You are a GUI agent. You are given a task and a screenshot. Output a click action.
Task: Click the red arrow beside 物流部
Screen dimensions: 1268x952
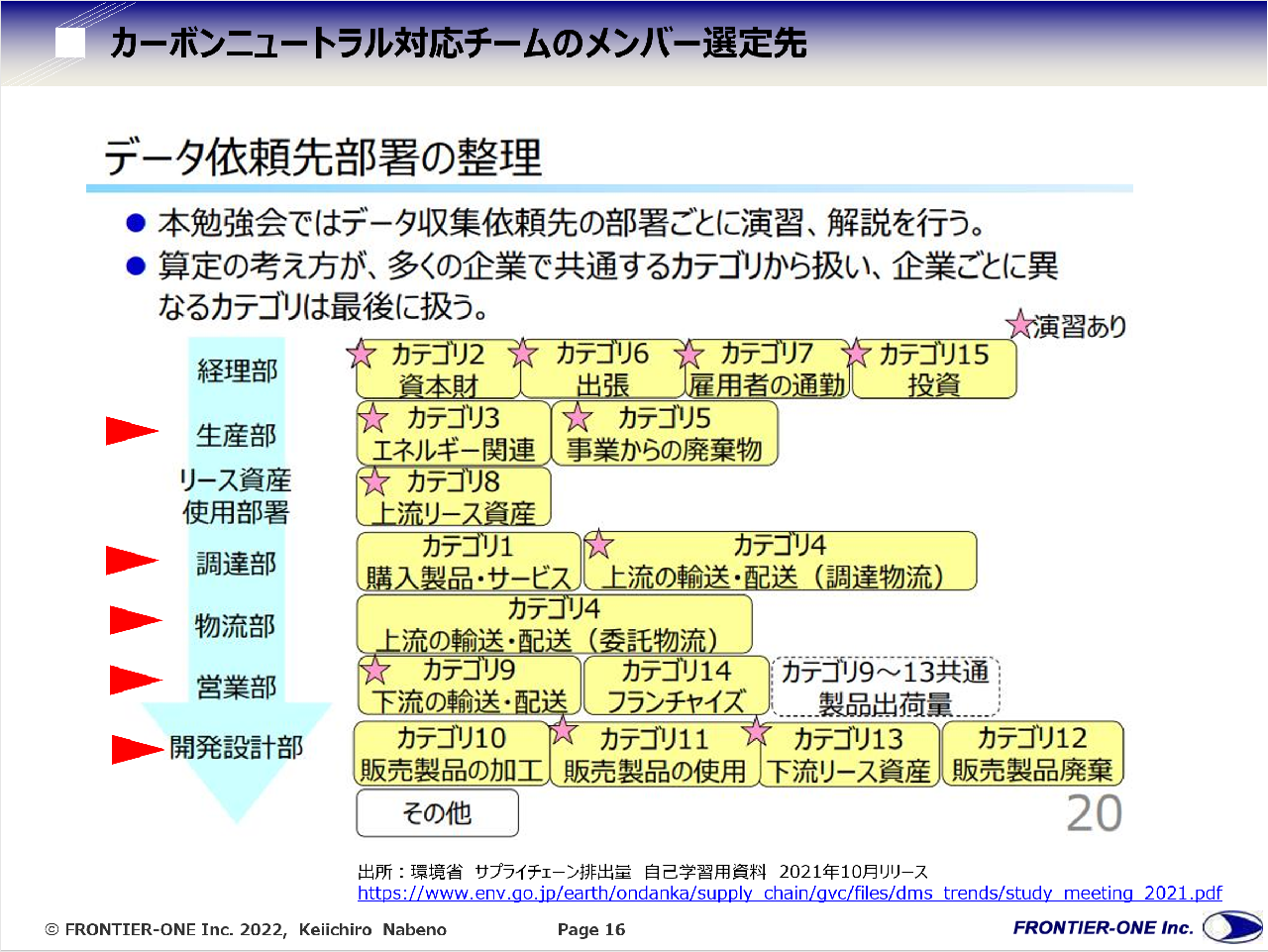134,621
